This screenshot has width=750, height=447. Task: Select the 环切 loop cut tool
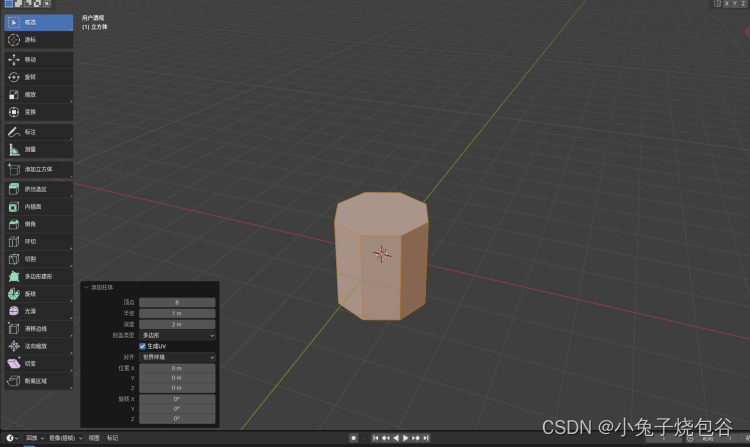coord(39,242)
